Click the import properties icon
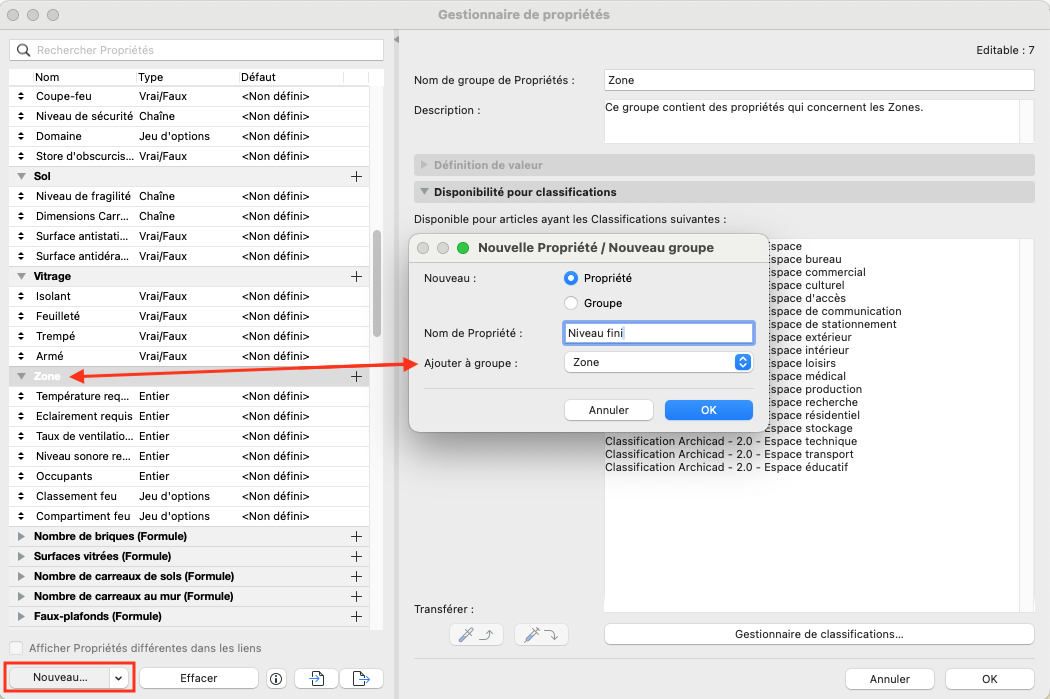Image resolution: width=1050 pixels, height=699 pixels. [317, 678]
